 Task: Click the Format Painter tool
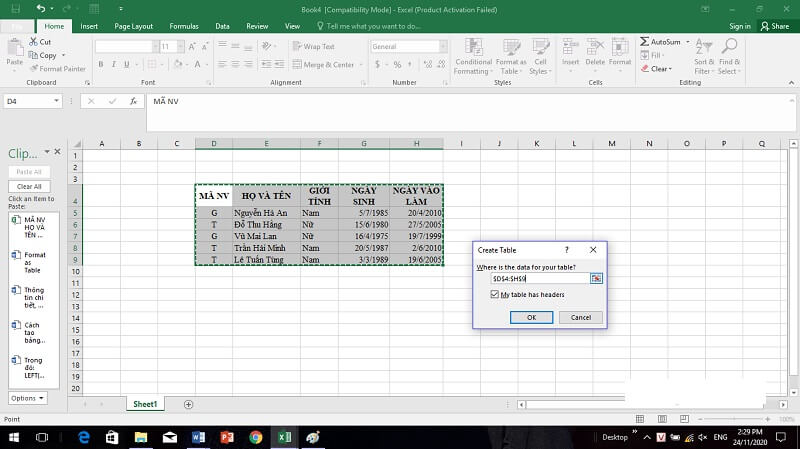click(x=59, y=69)
